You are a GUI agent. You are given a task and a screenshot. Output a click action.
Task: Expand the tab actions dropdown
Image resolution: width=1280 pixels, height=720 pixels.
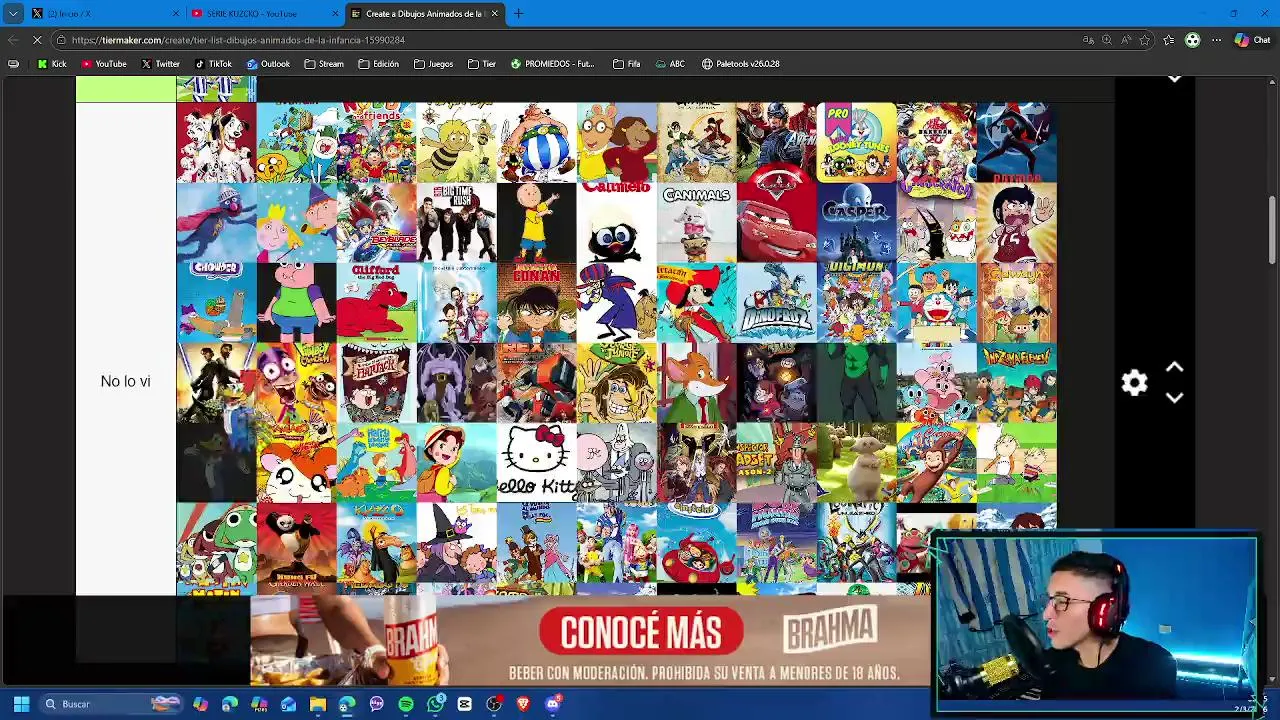pos(13,14)
